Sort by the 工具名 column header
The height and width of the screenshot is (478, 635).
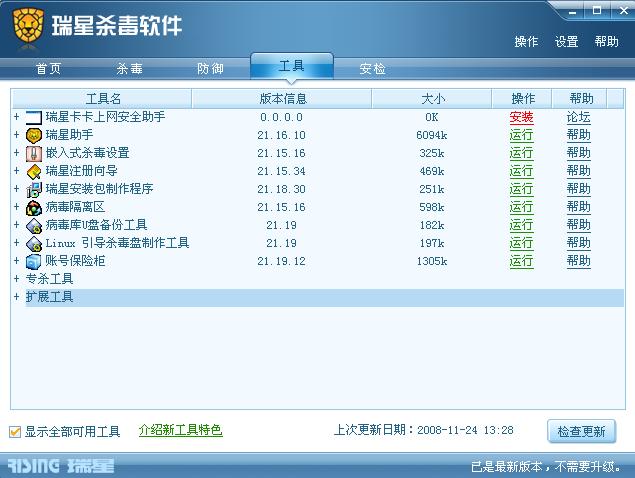coord(102,99)
